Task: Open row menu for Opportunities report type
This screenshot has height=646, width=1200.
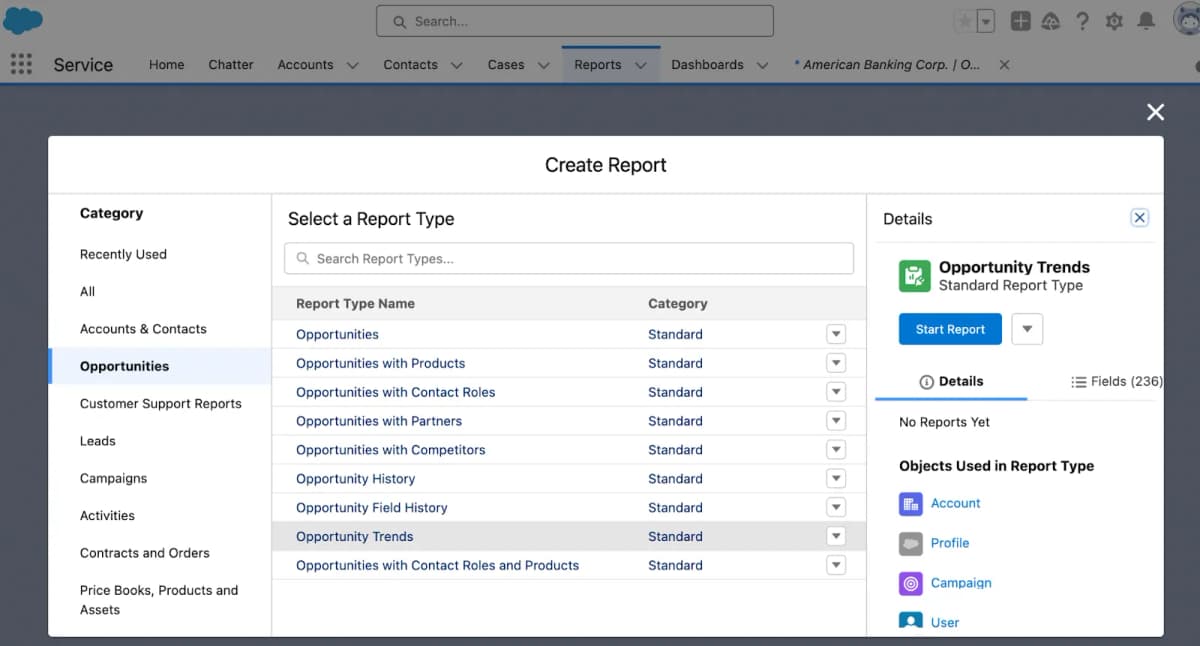Action: coord(836,334)
